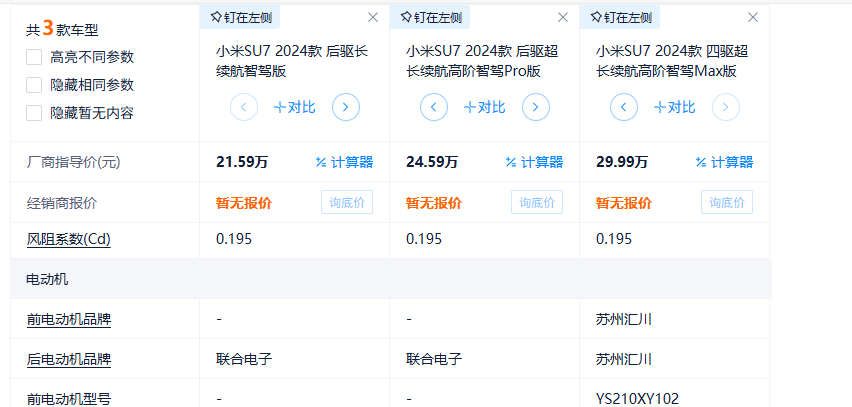Click the 24.59万 price
This screenshot has height=407, width=852.
tap(432, 162)
